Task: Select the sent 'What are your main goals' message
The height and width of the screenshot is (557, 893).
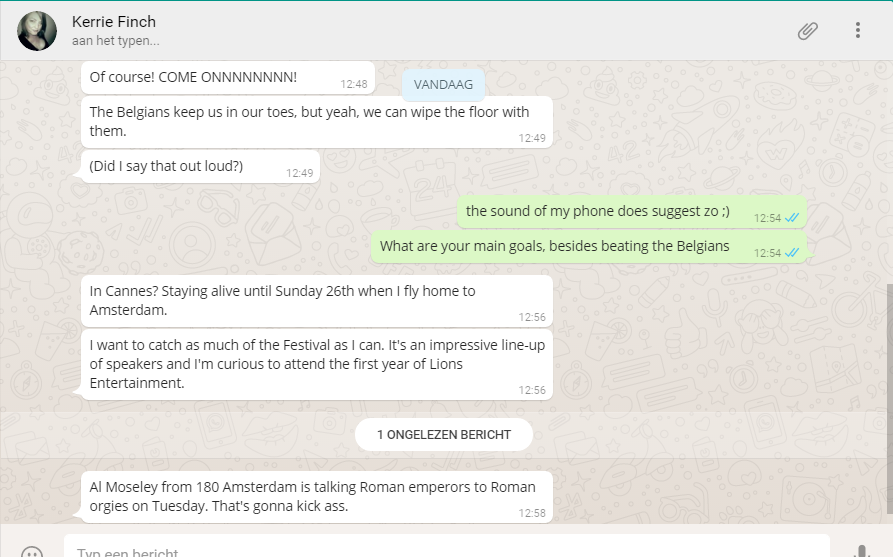Action: point(555,246)
